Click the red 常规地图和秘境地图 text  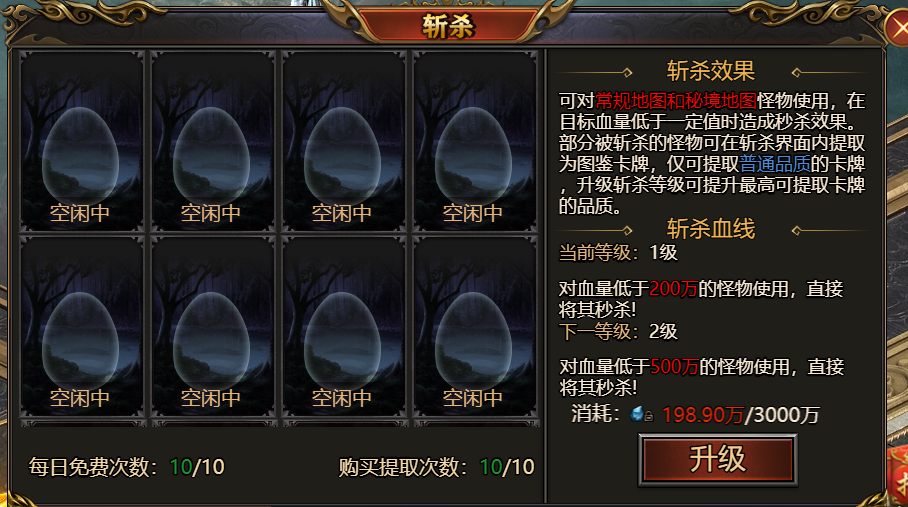click(x=676, y=101)
